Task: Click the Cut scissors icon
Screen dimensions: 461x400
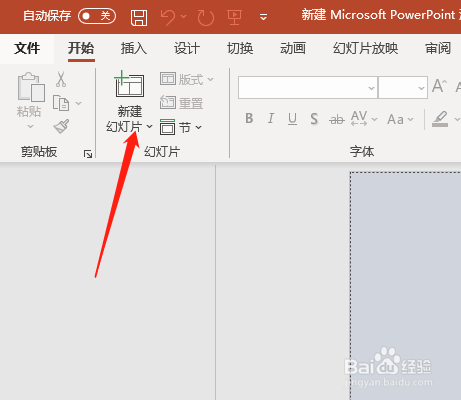Action: point(61,79)
